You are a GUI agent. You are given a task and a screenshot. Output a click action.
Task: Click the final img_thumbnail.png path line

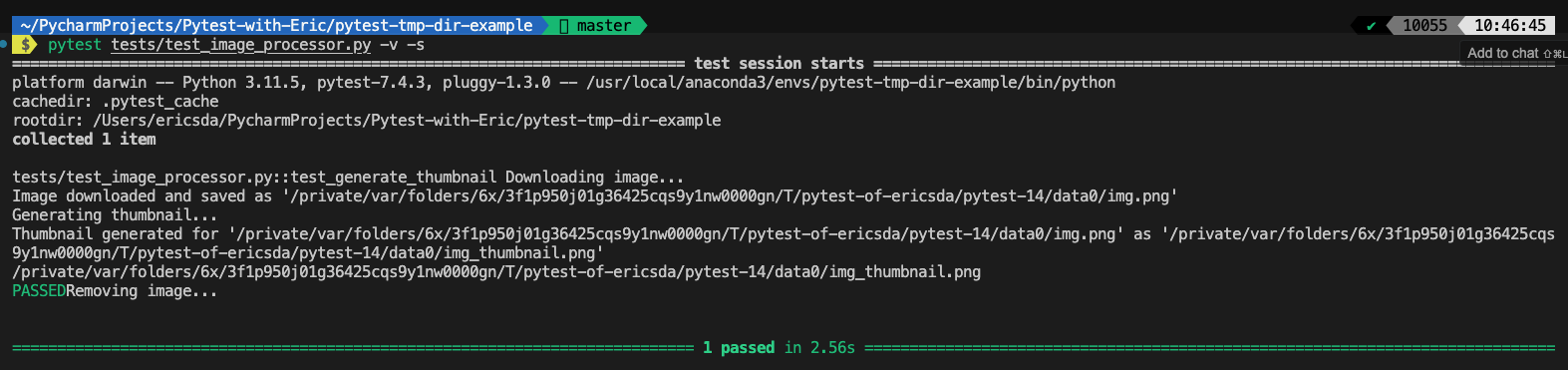point(496,272)
